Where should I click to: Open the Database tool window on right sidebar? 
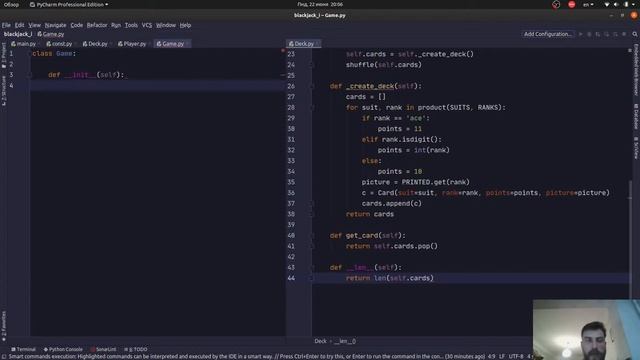(636, 116)
